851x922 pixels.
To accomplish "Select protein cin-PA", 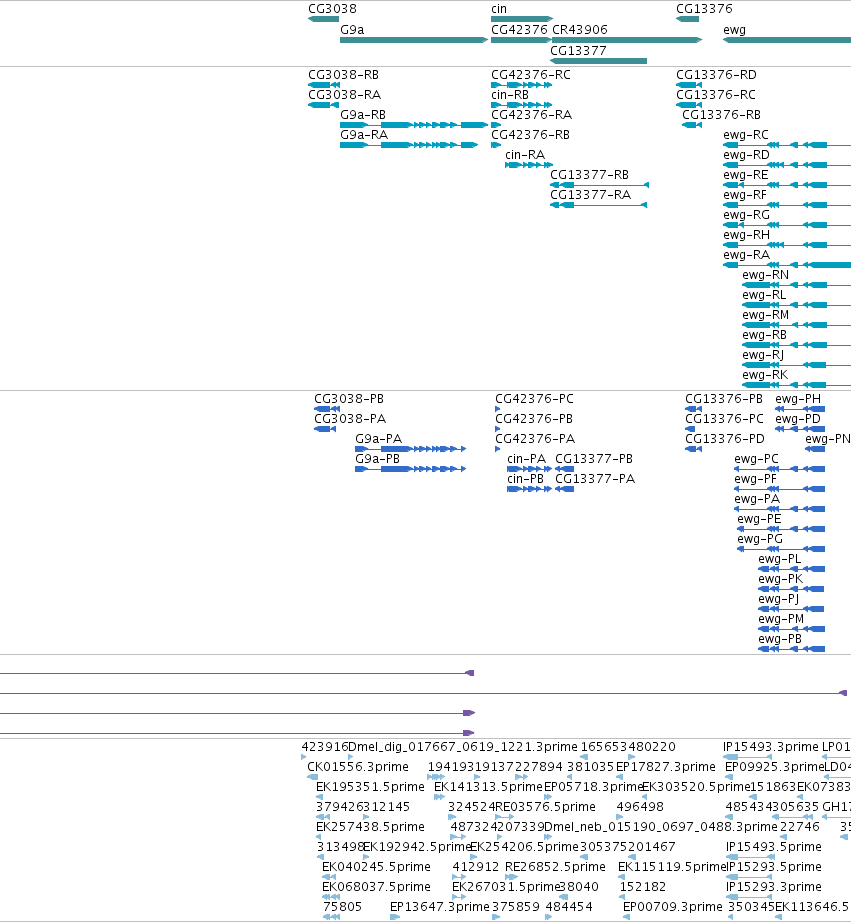I will tap(527, 459).
